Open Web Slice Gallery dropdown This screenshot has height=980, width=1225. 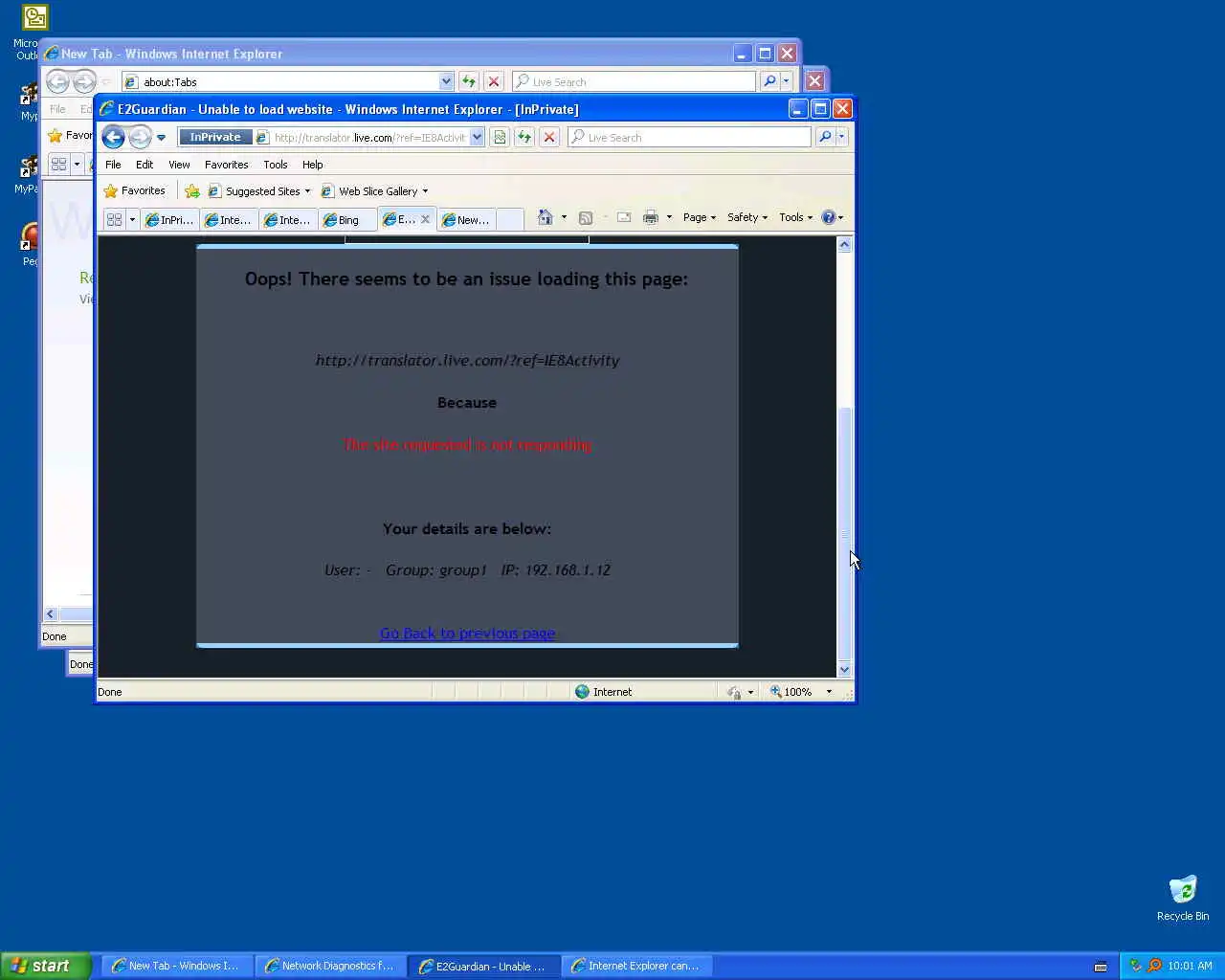[x=374, y=190]
